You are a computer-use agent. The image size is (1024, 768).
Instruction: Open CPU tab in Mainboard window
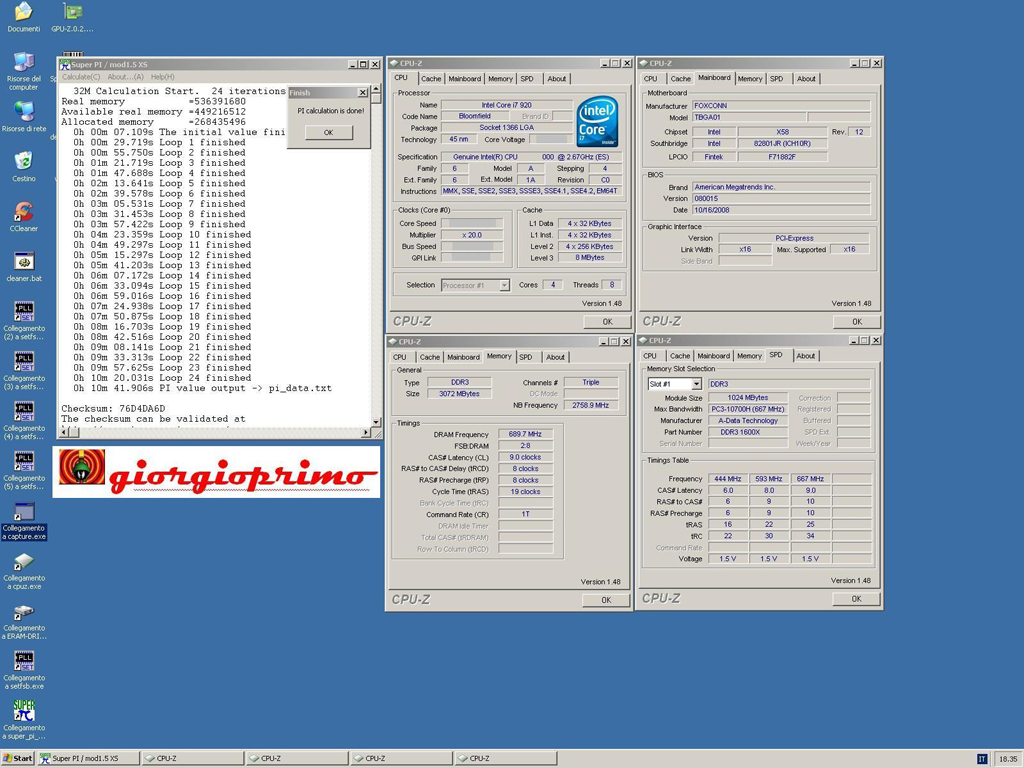(650, 79)
